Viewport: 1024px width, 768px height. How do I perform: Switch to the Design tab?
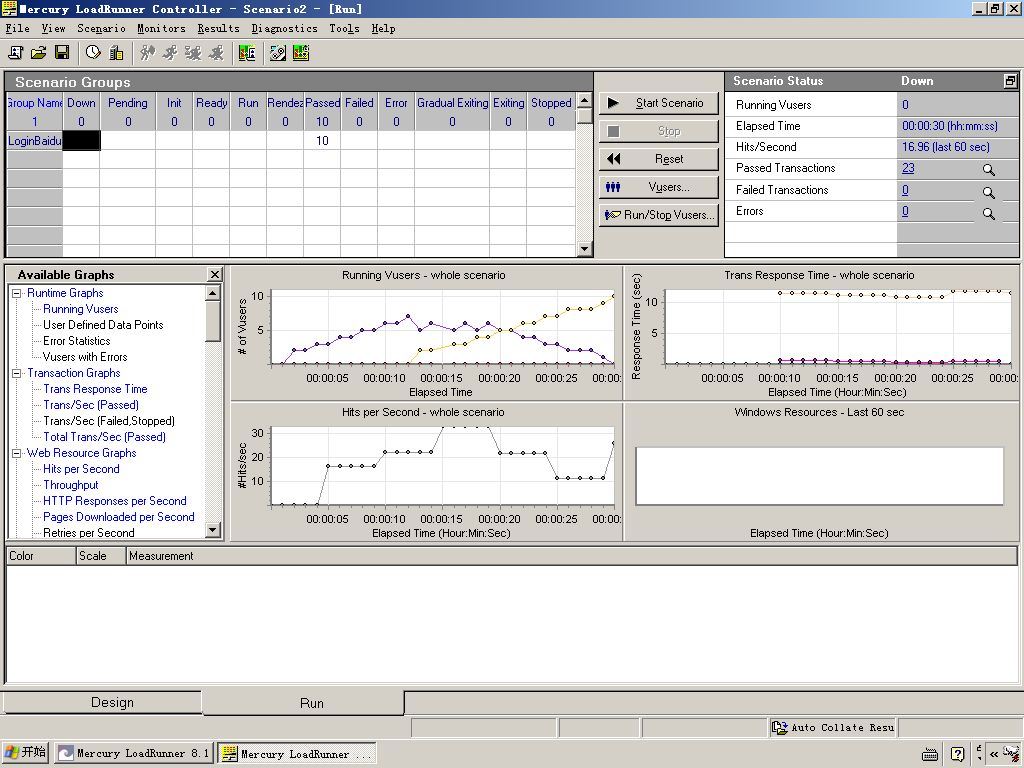tap(103, 703)
